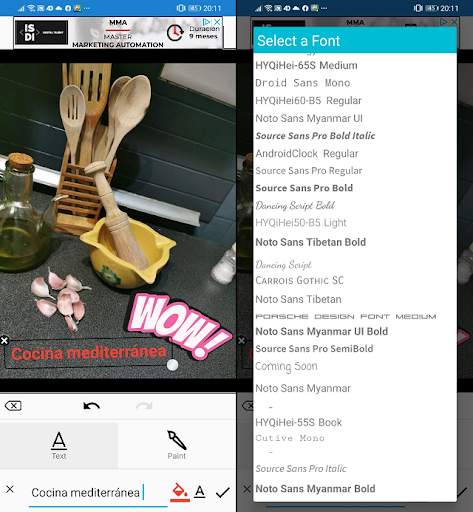
Task: Open the ISDI Marketing Automation ad banner
Action: tap(118, 33)
